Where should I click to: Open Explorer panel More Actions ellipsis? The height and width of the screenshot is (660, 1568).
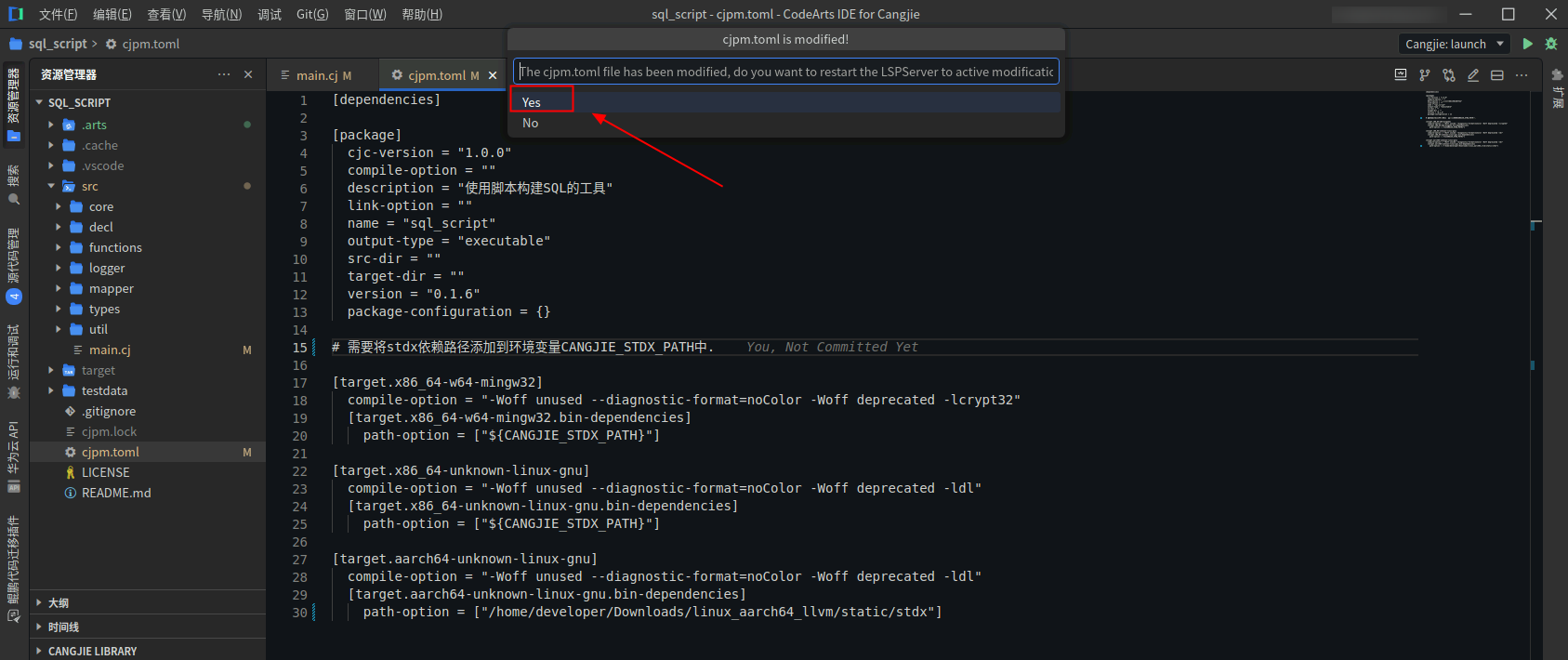click(x=224, y=74)
